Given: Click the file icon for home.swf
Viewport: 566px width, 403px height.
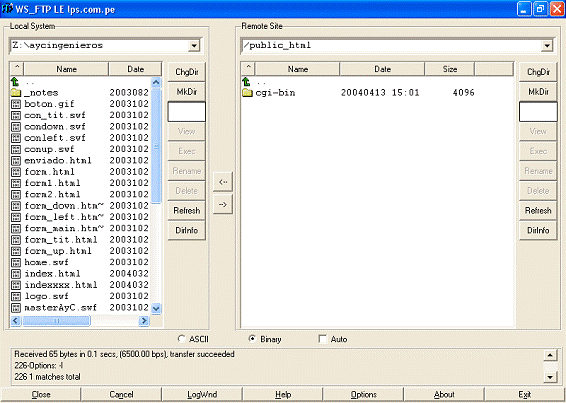Looking at the screenshot, I should (x=16, y=263).
